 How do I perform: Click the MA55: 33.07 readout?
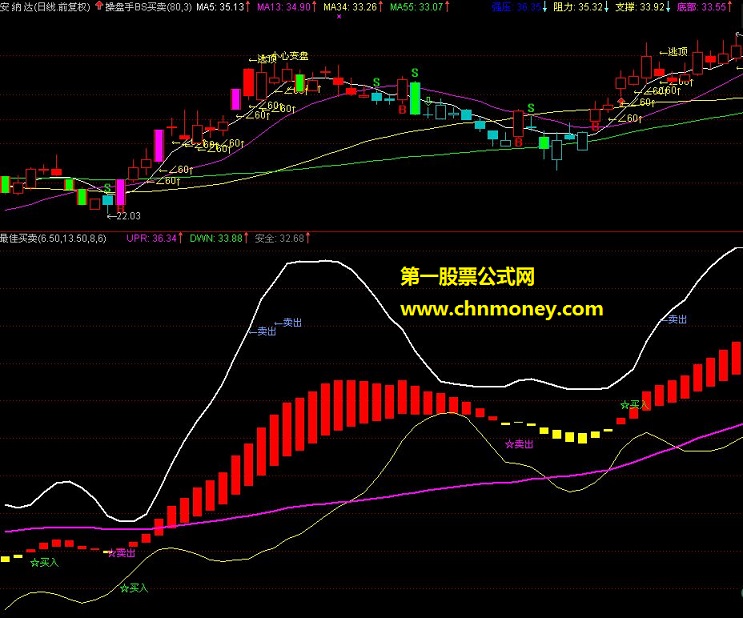coord(419,7)
